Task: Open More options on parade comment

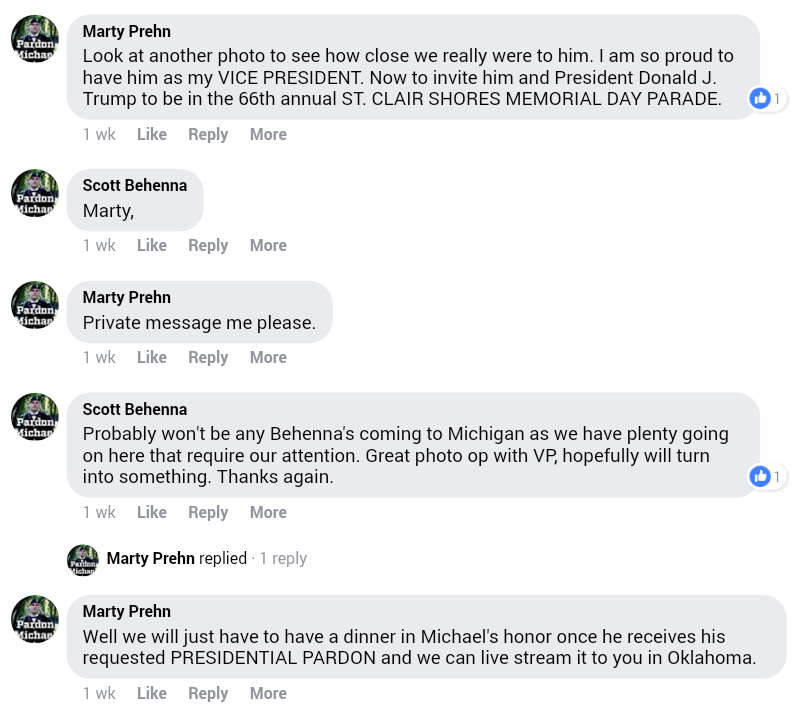Action: 268,134
